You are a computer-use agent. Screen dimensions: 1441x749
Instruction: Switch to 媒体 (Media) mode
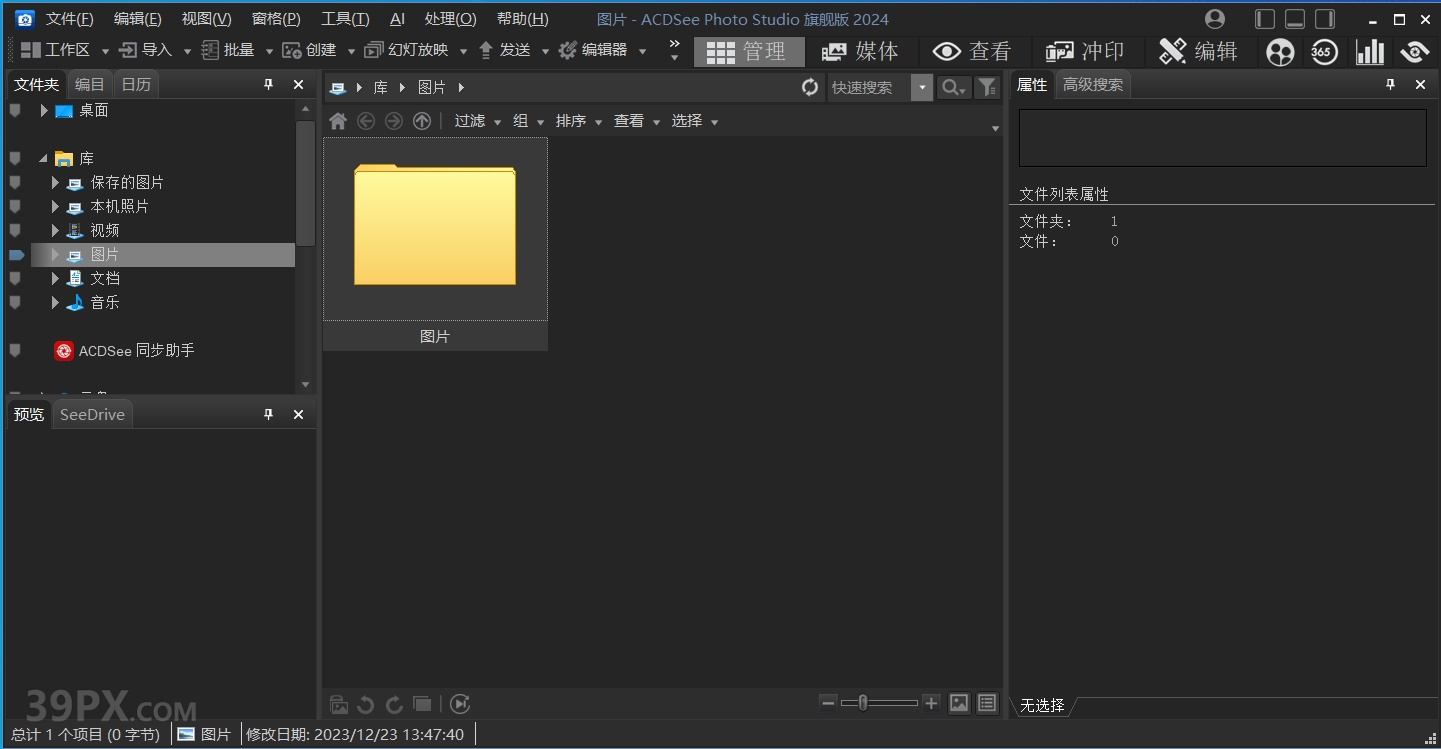[860, 51]
